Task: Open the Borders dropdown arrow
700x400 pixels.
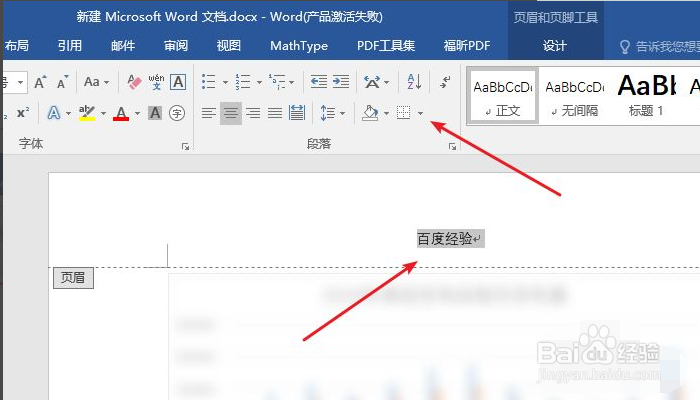Action: [x=420, y=113]
